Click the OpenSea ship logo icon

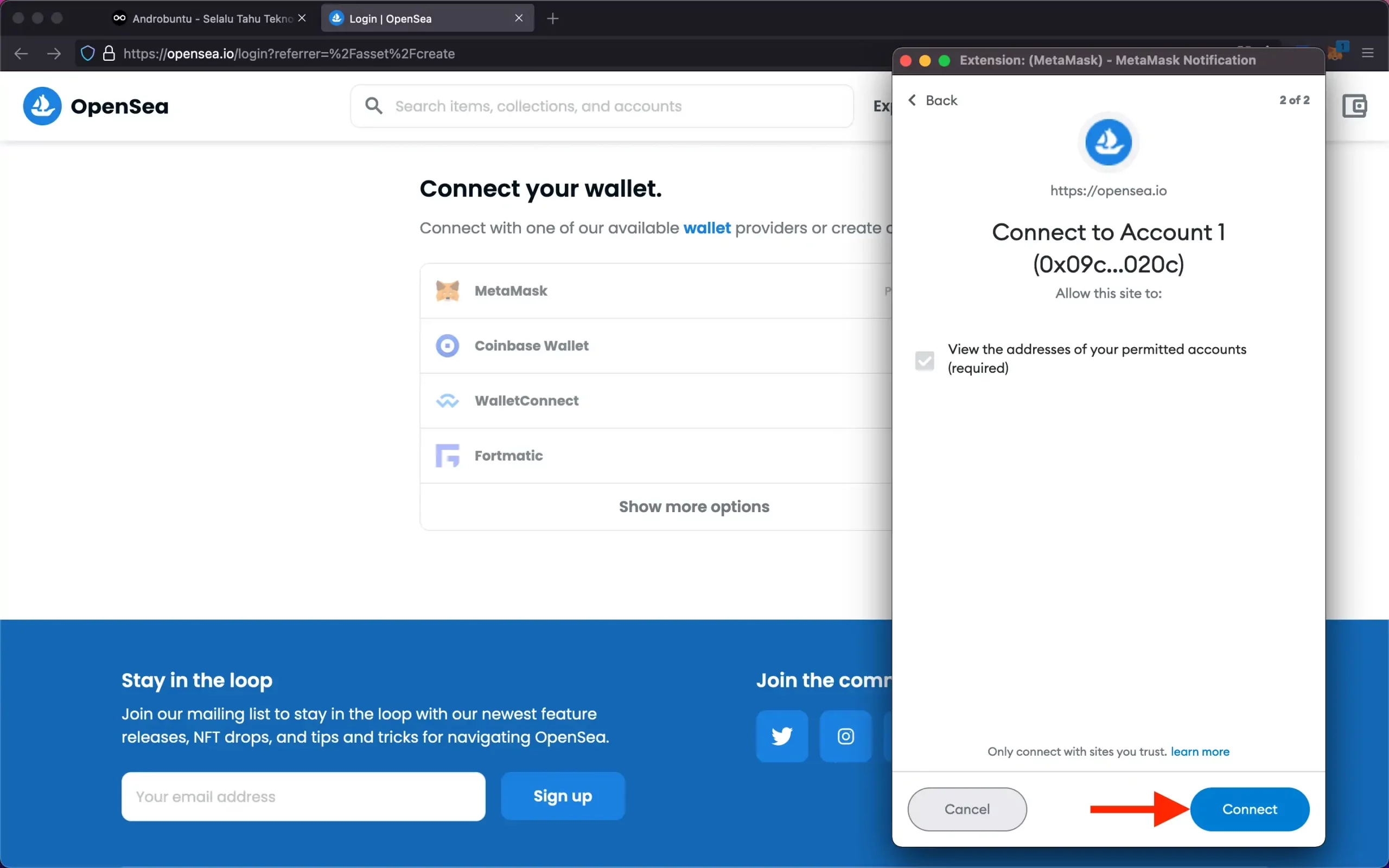tap(42, 106)
